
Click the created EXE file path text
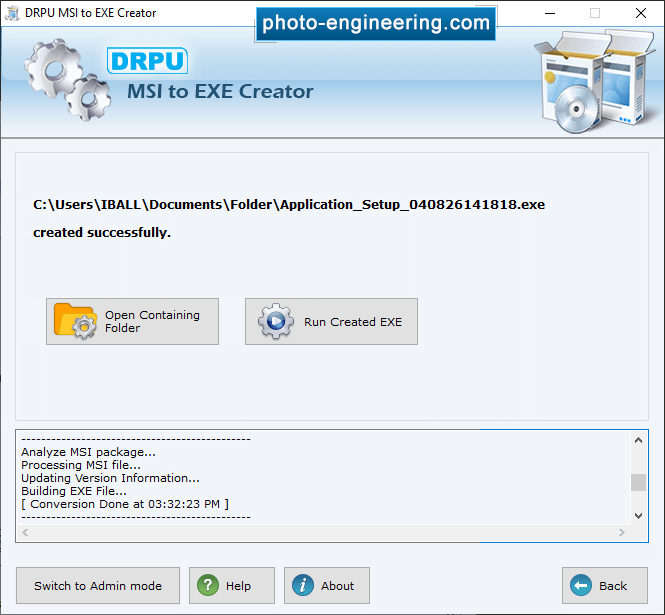(289, 205)
